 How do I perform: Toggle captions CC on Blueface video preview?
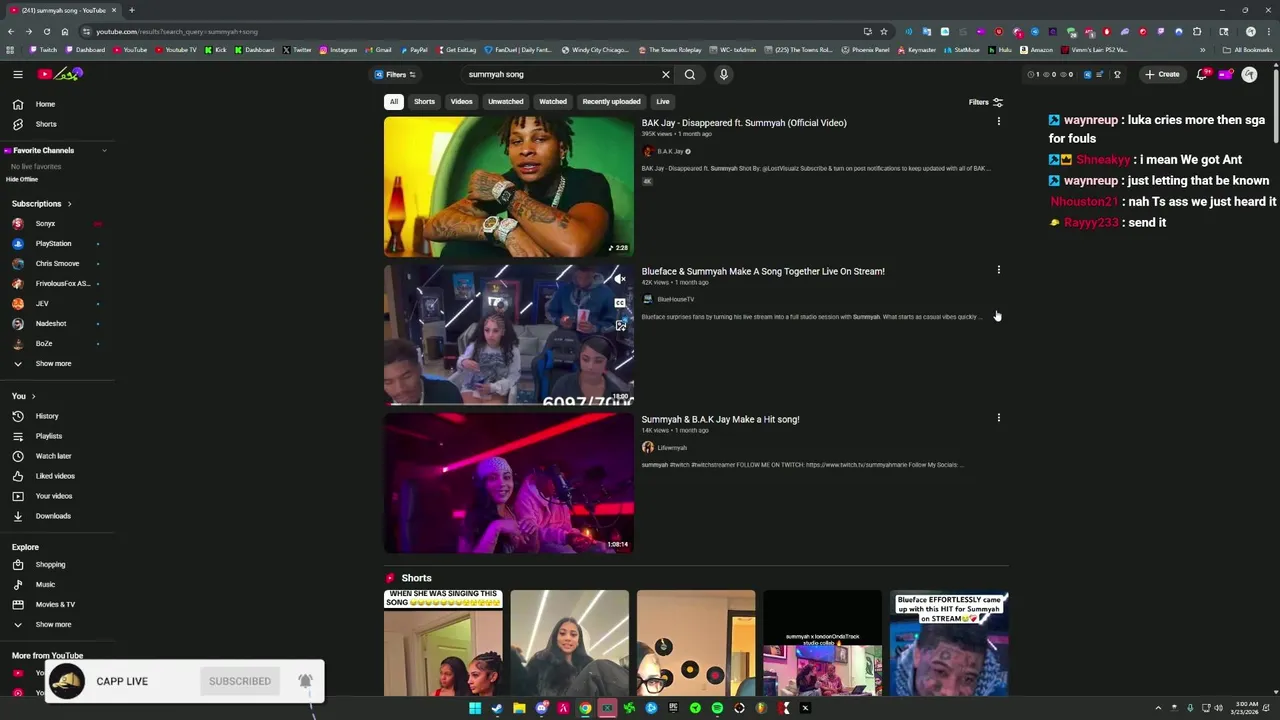click(x=620, y=303)
